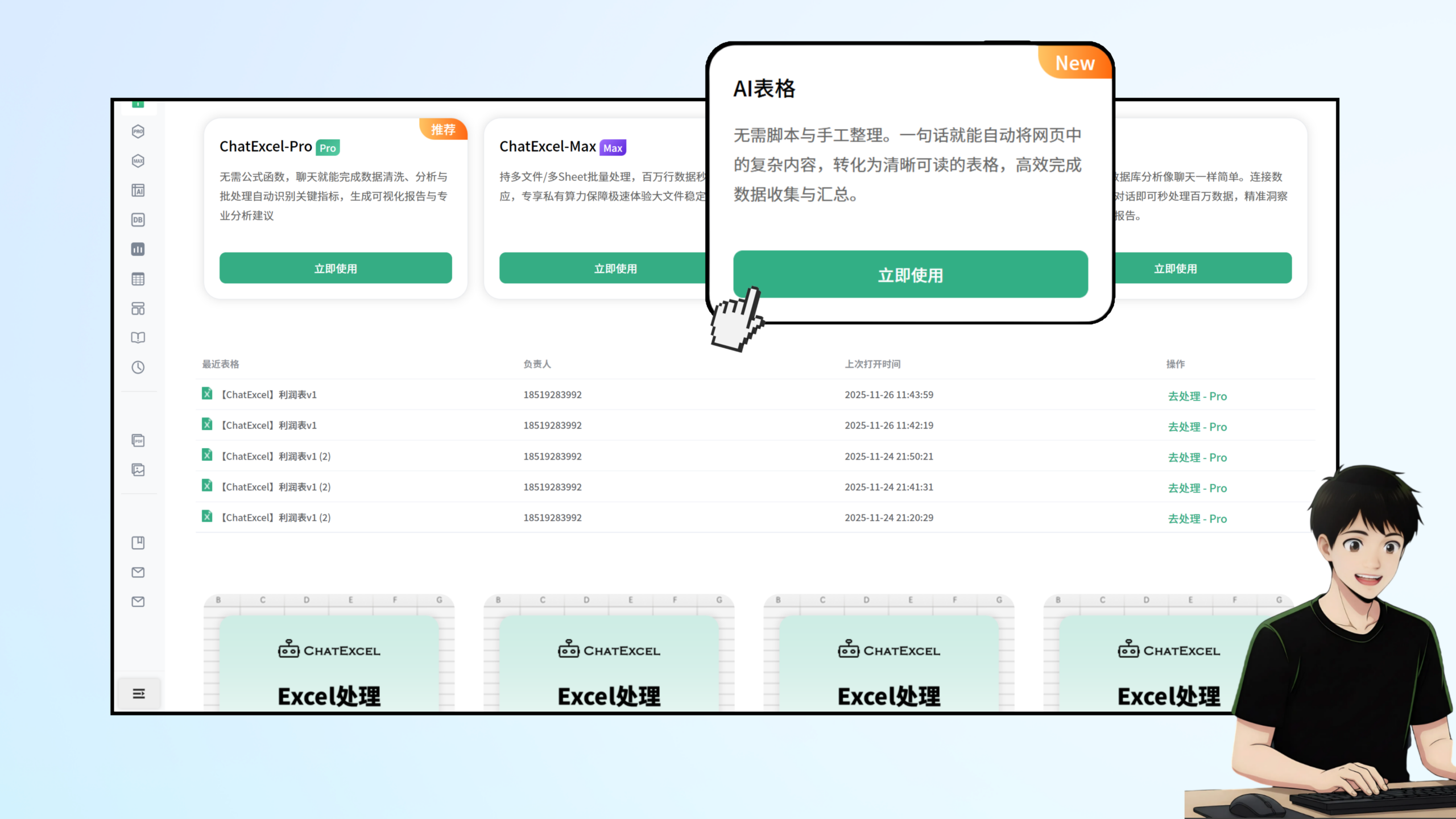This screenshot has height=819, width=1456.
Task: Click the bookmark sidebar icon
Action: (x=138, y=543)
